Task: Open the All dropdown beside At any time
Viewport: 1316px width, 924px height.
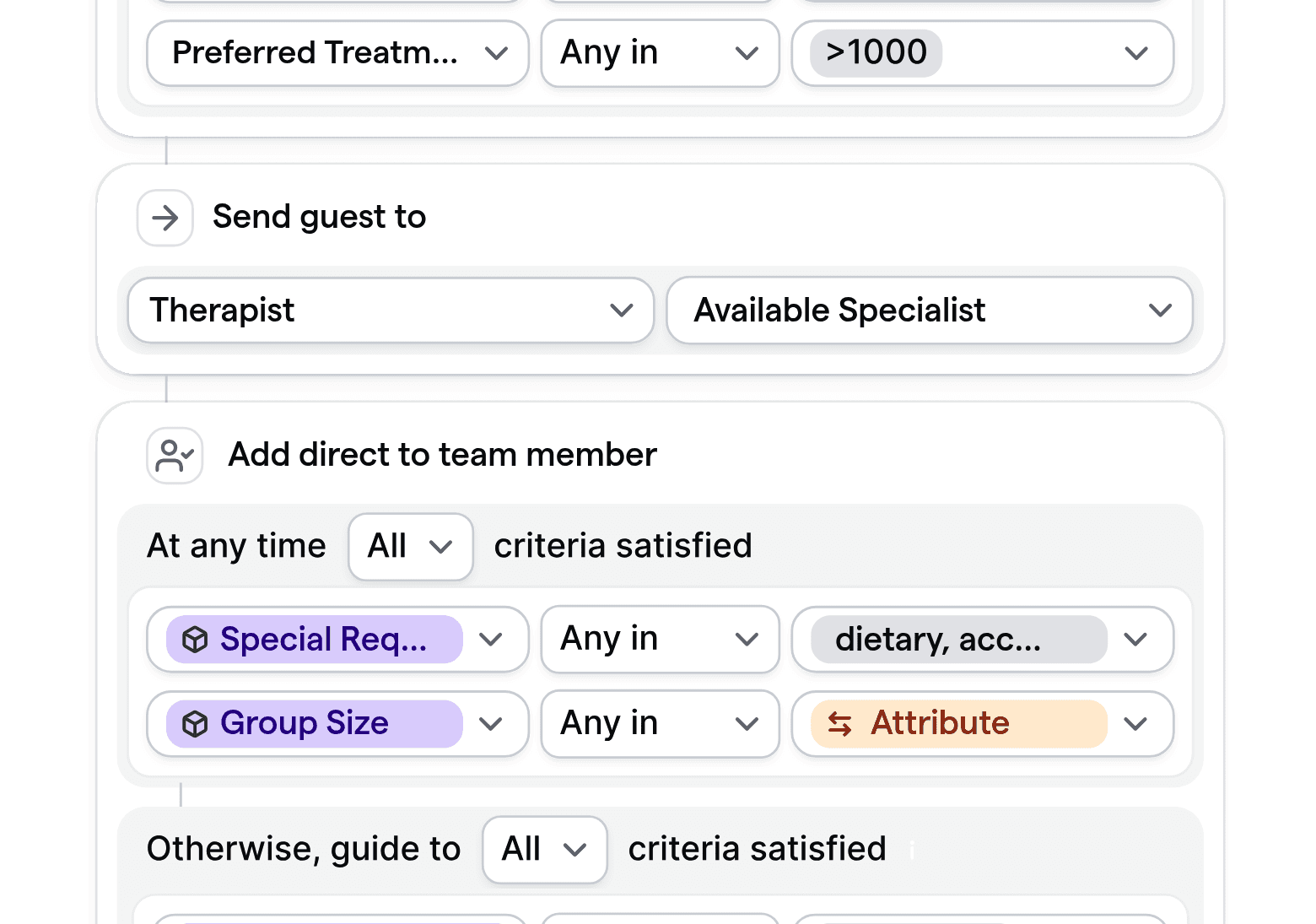Action: 410,547
